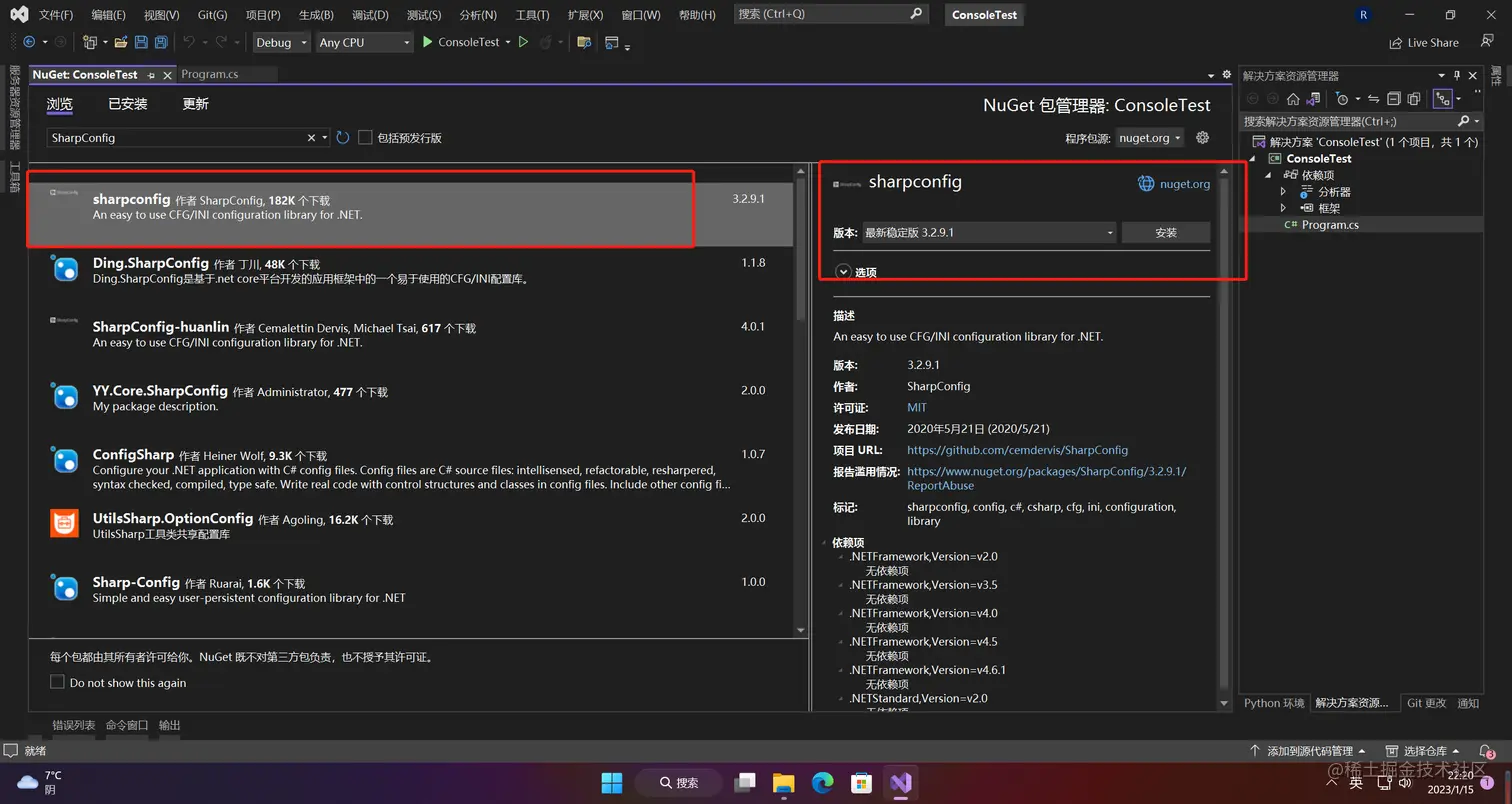1512x804 pixels.
Task: Pin the Solution Explorer panel
Action: pyautogui.click(x=1458, y=76)
